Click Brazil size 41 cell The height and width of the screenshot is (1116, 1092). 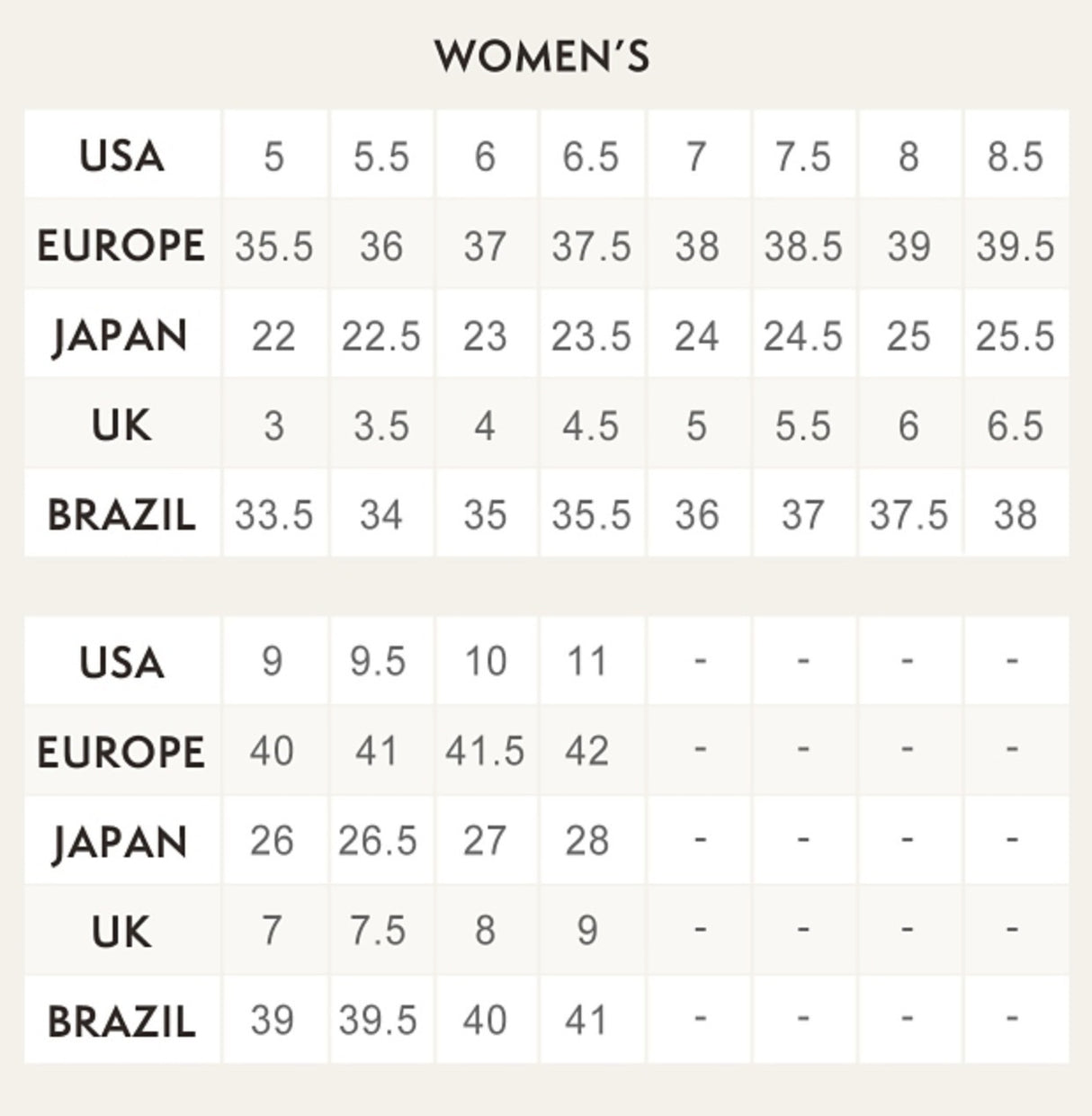587,1020
